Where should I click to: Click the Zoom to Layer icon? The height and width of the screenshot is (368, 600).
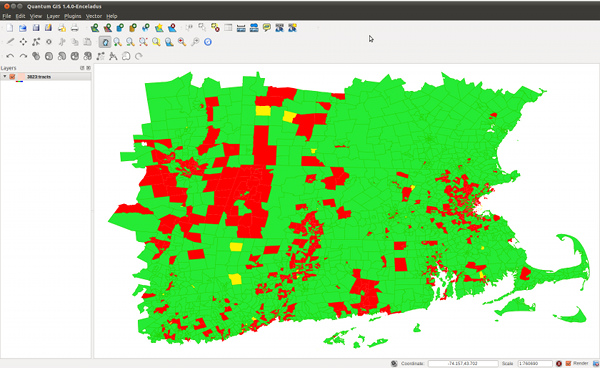[x=169, y=42]
